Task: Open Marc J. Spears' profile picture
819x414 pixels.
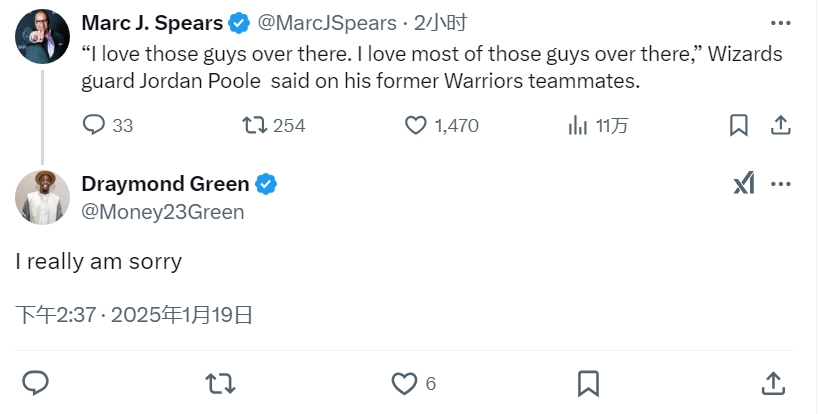Action: pyautogui.click(x=41, y=38)
